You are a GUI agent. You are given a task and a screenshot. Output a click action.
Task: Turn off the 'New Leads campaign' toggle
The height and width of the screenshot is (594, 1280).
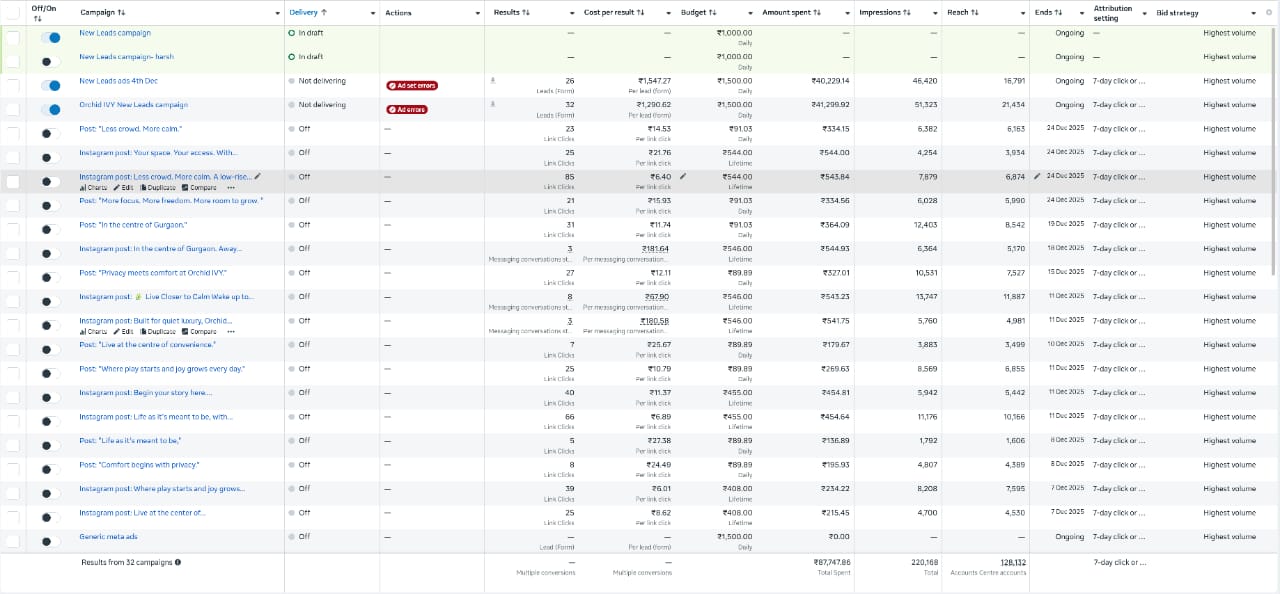click(x=50, y=37)
